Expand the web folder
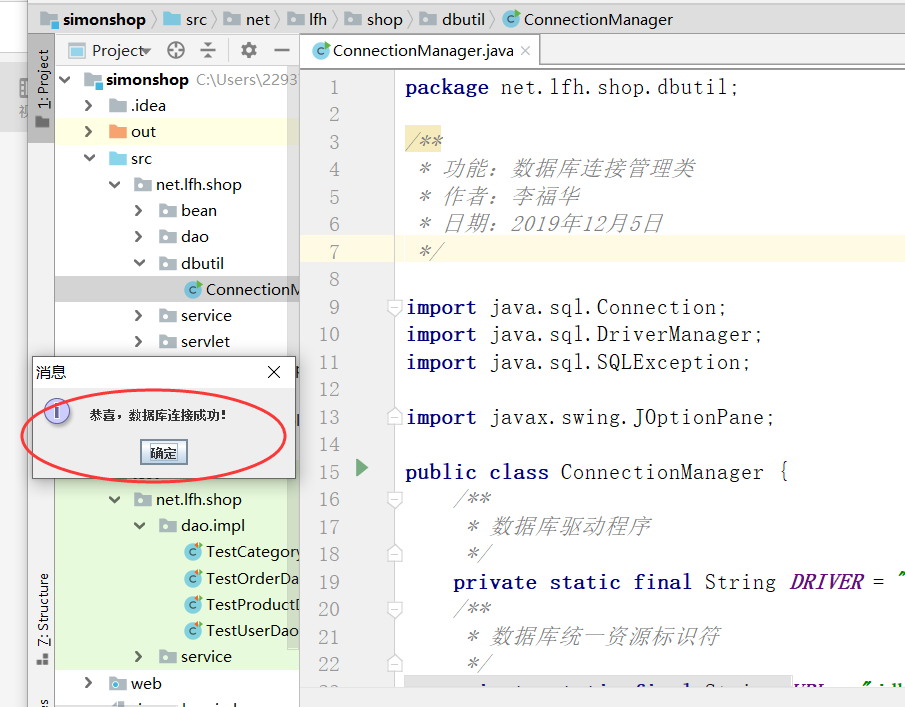905x707 pixels. 88,683
